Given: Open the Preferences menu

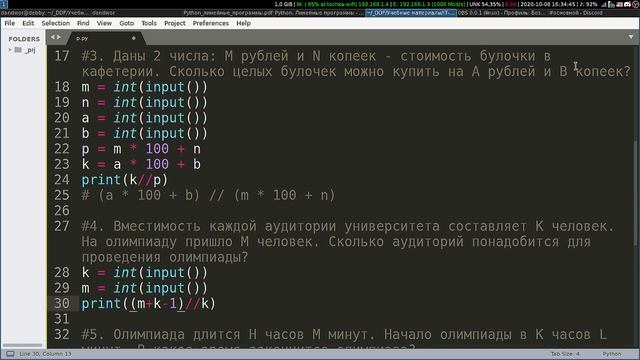Looking at the screenshot, I should 211,23.
